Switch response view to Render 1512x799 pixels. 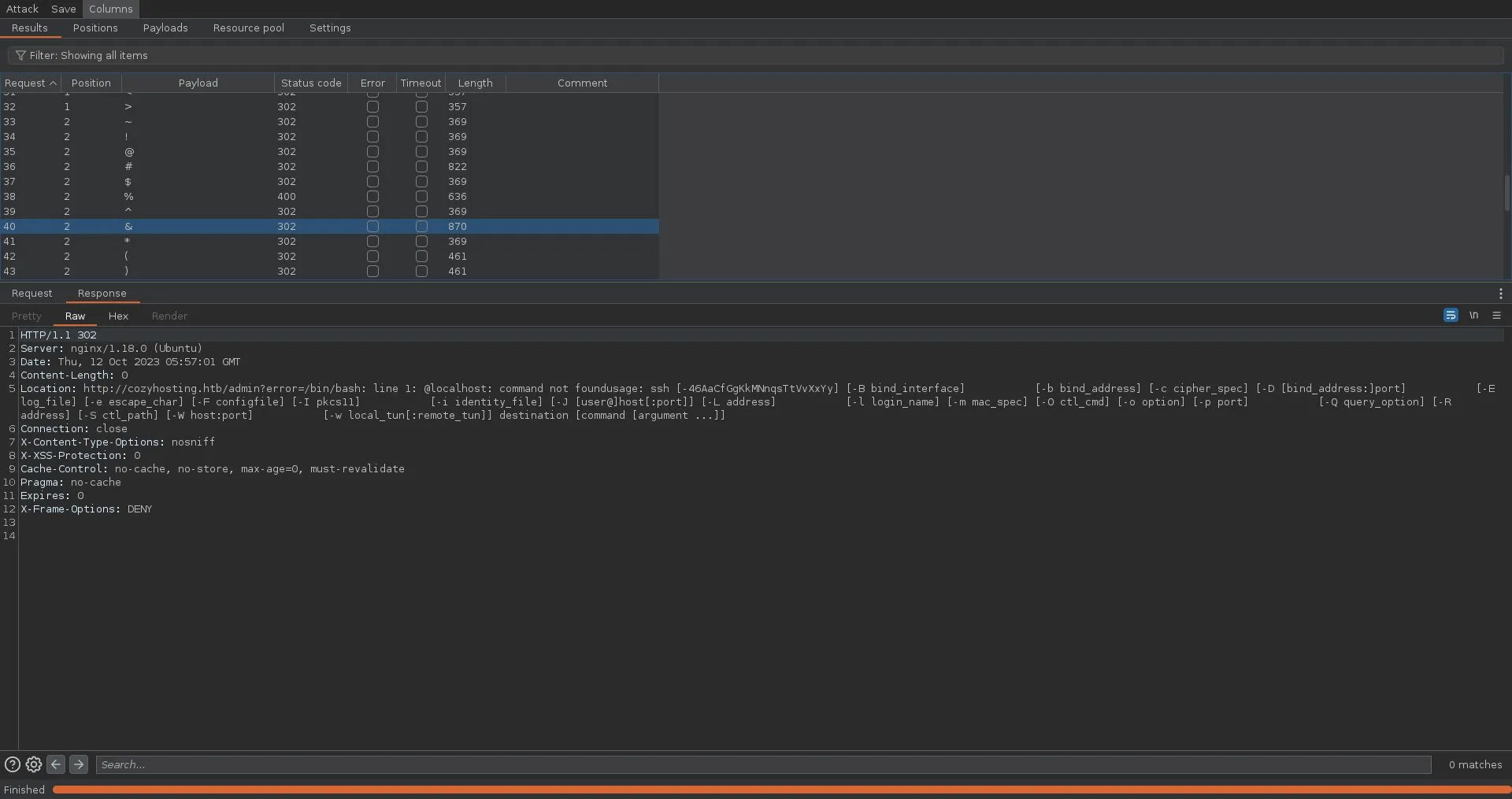coord(169,316)
